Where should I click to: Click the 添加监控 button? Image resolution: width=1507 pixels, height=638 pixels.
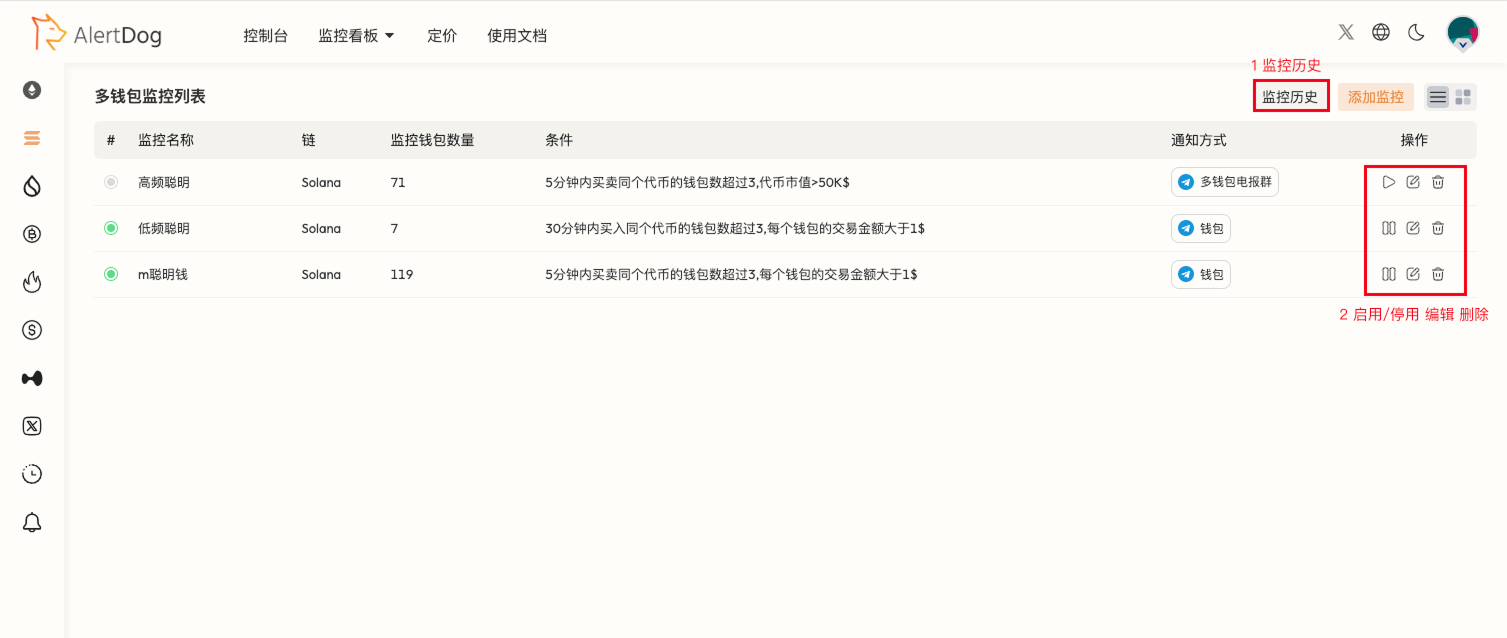[x=1375, y=96]
